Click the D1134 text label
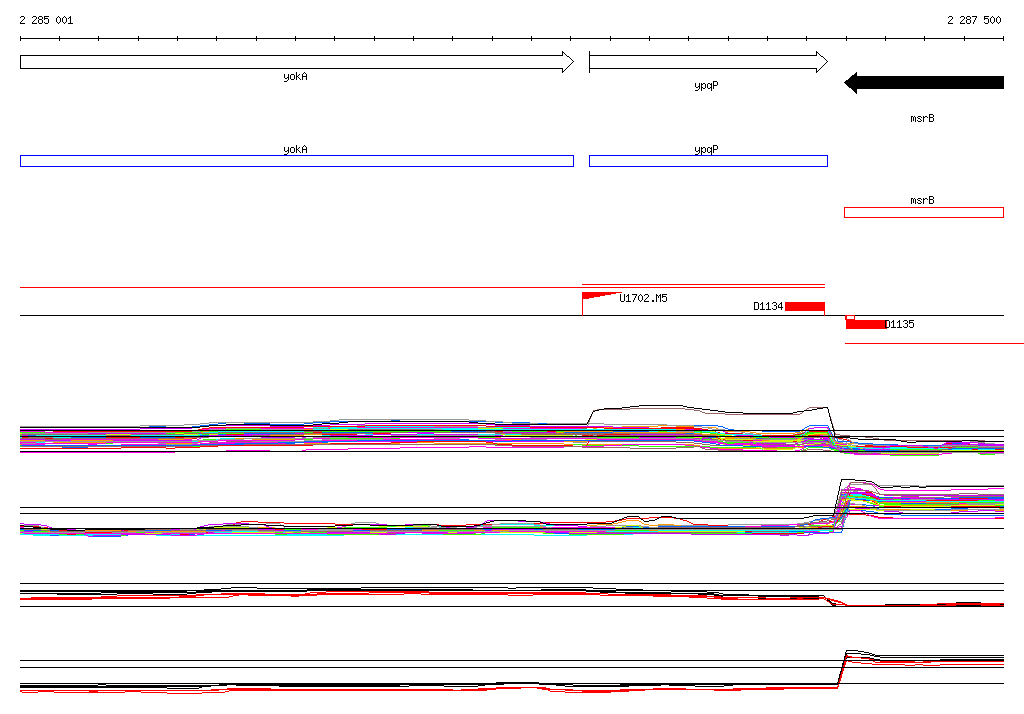This screenshot has width=1024, height=714. [x=768, y=307]
